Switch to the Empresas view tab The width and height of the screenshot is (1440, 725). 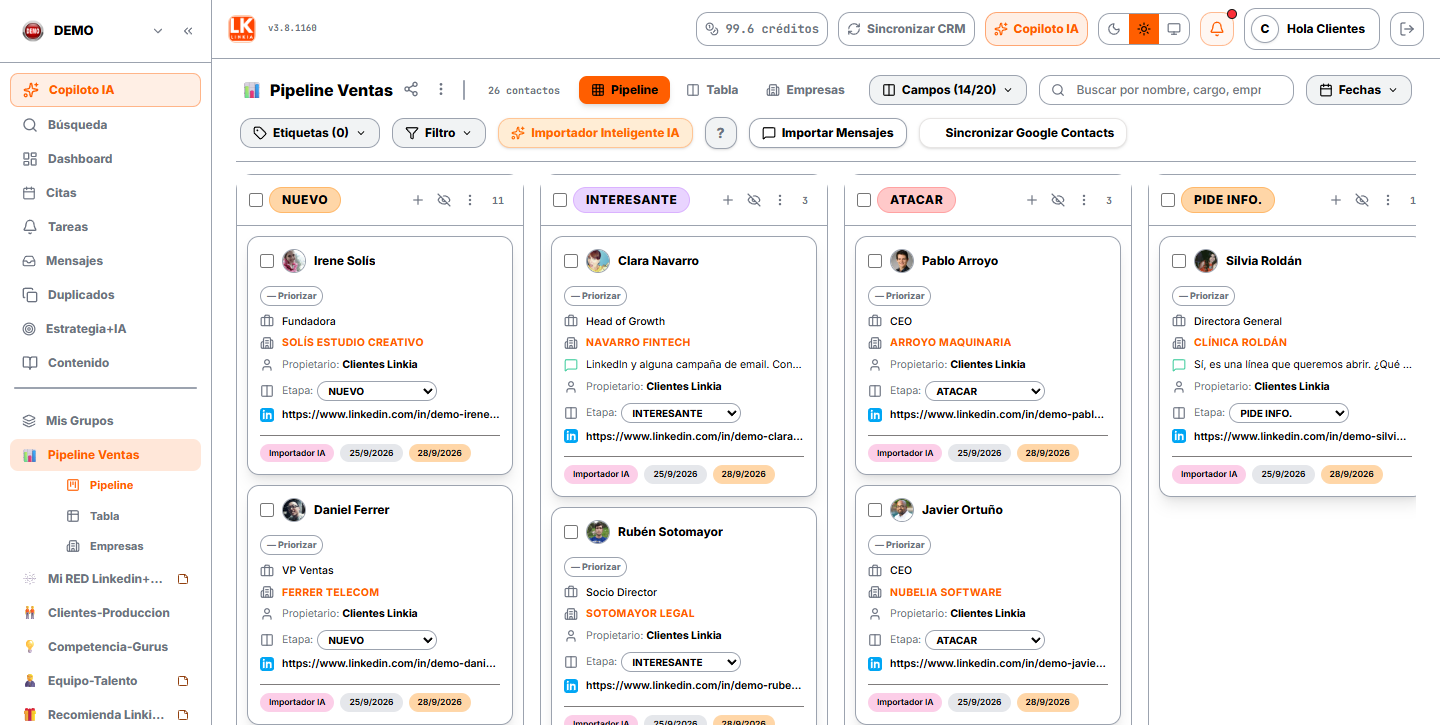point(805,90)
